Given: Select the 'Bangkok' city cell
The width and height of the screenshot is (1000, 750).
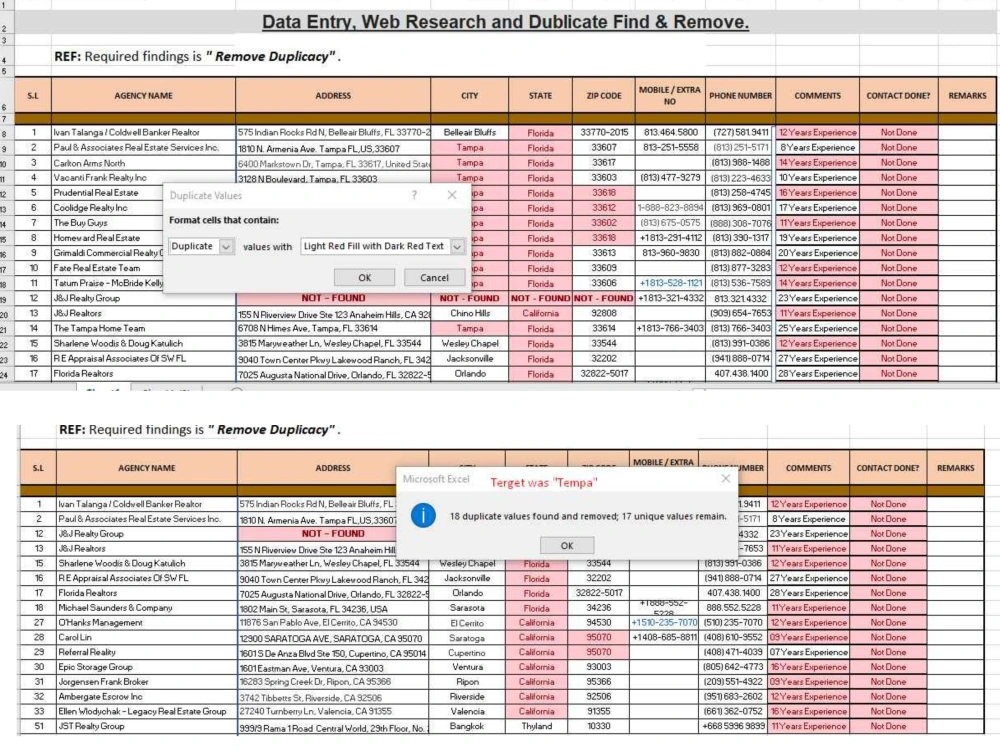Looking at the screenshot, I should (x=467, y=726).
